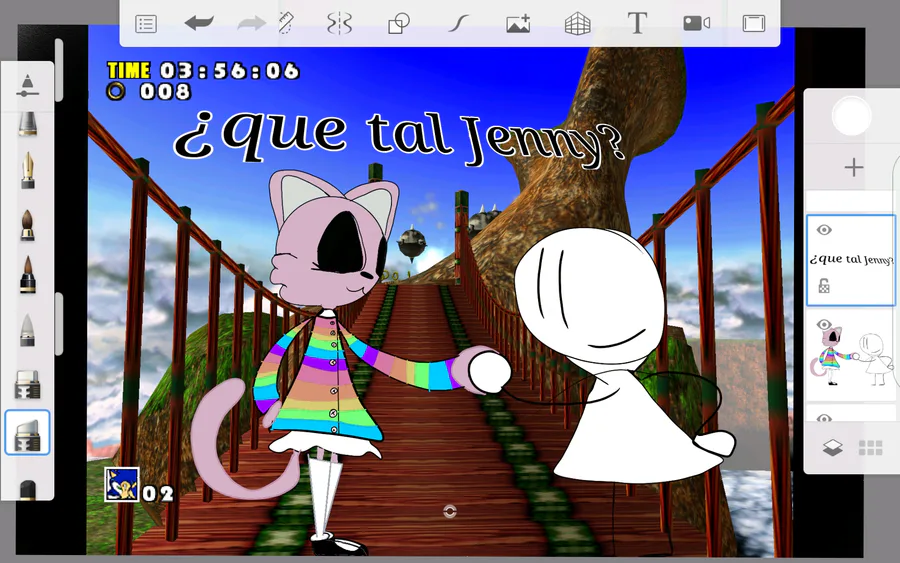Import an image with the picture icon
Screen dimensions: 900x563
pos(518,24)
